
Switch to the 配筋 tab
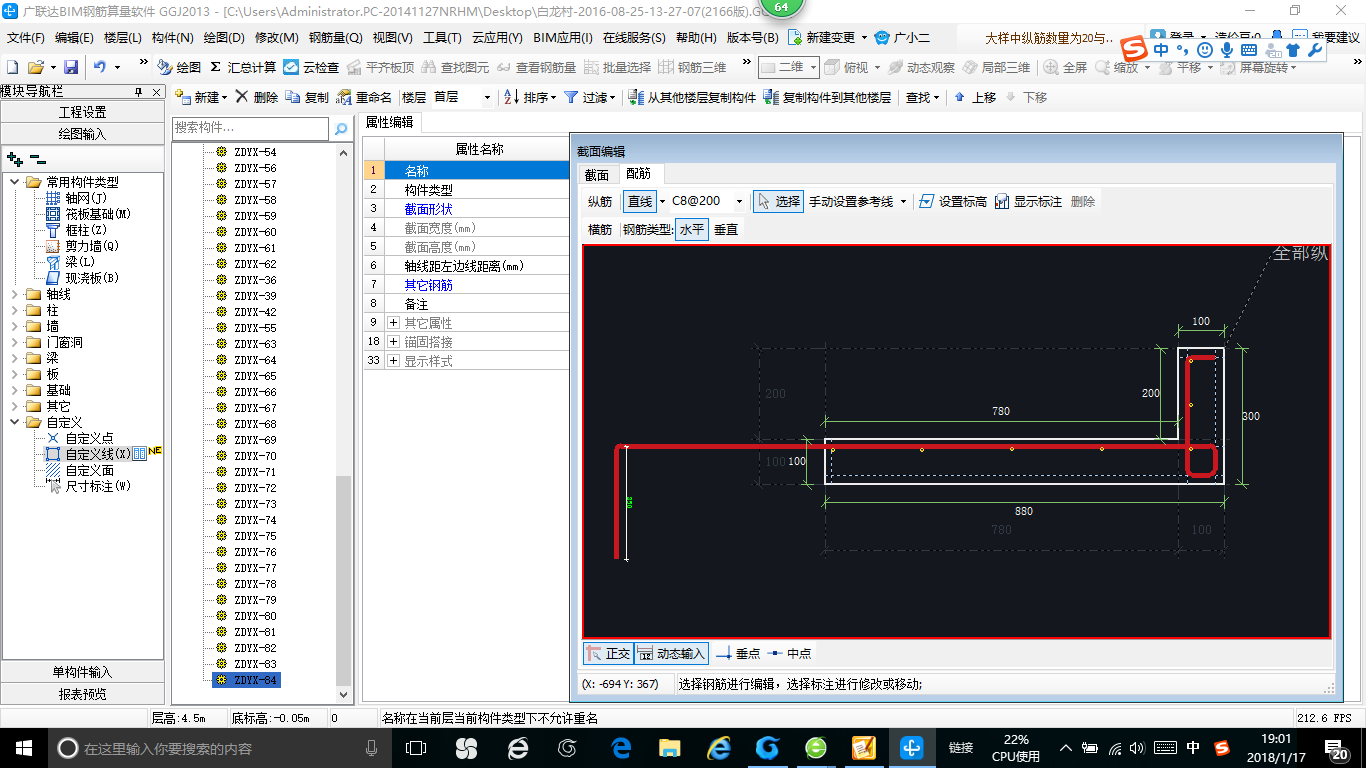[x=638, y=174]
